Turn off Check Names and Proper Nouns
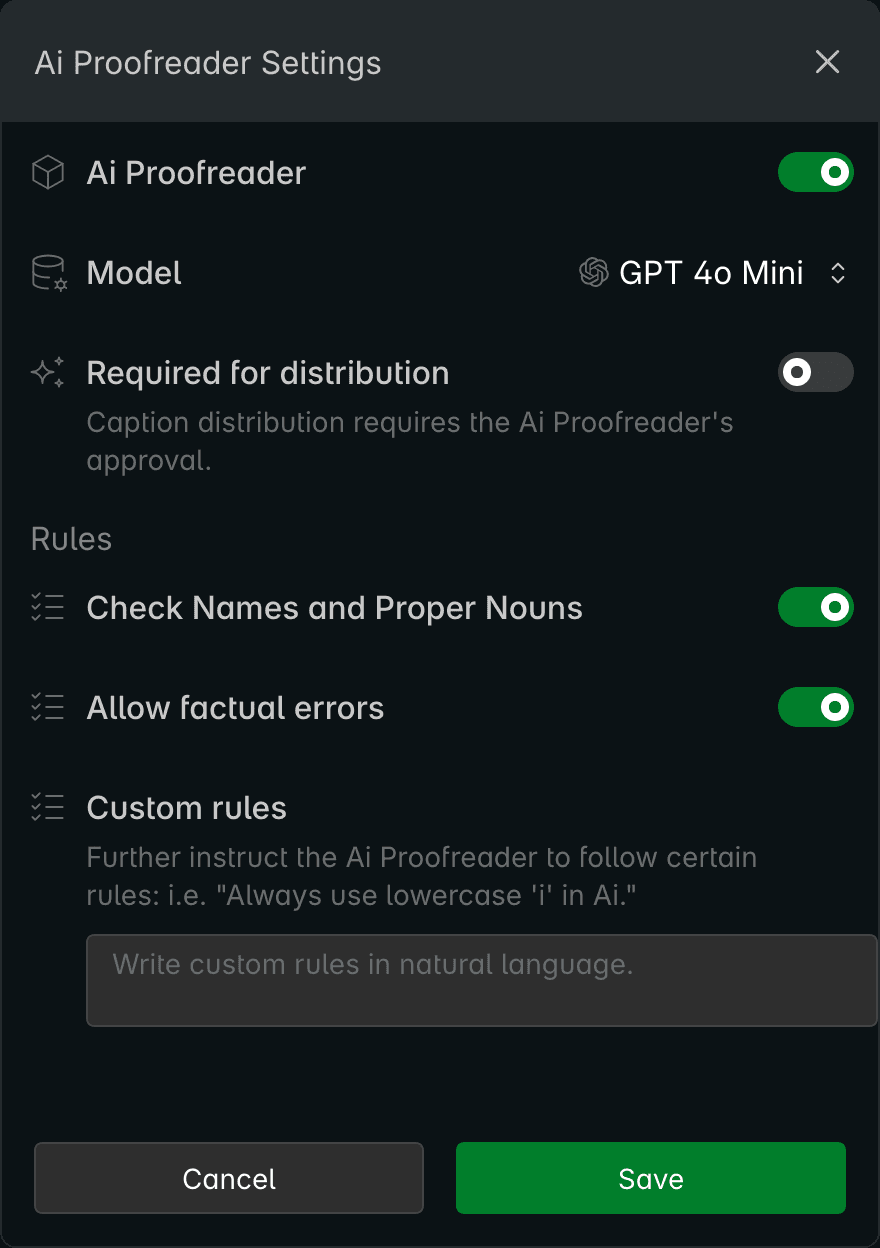 tap(815, 607)
